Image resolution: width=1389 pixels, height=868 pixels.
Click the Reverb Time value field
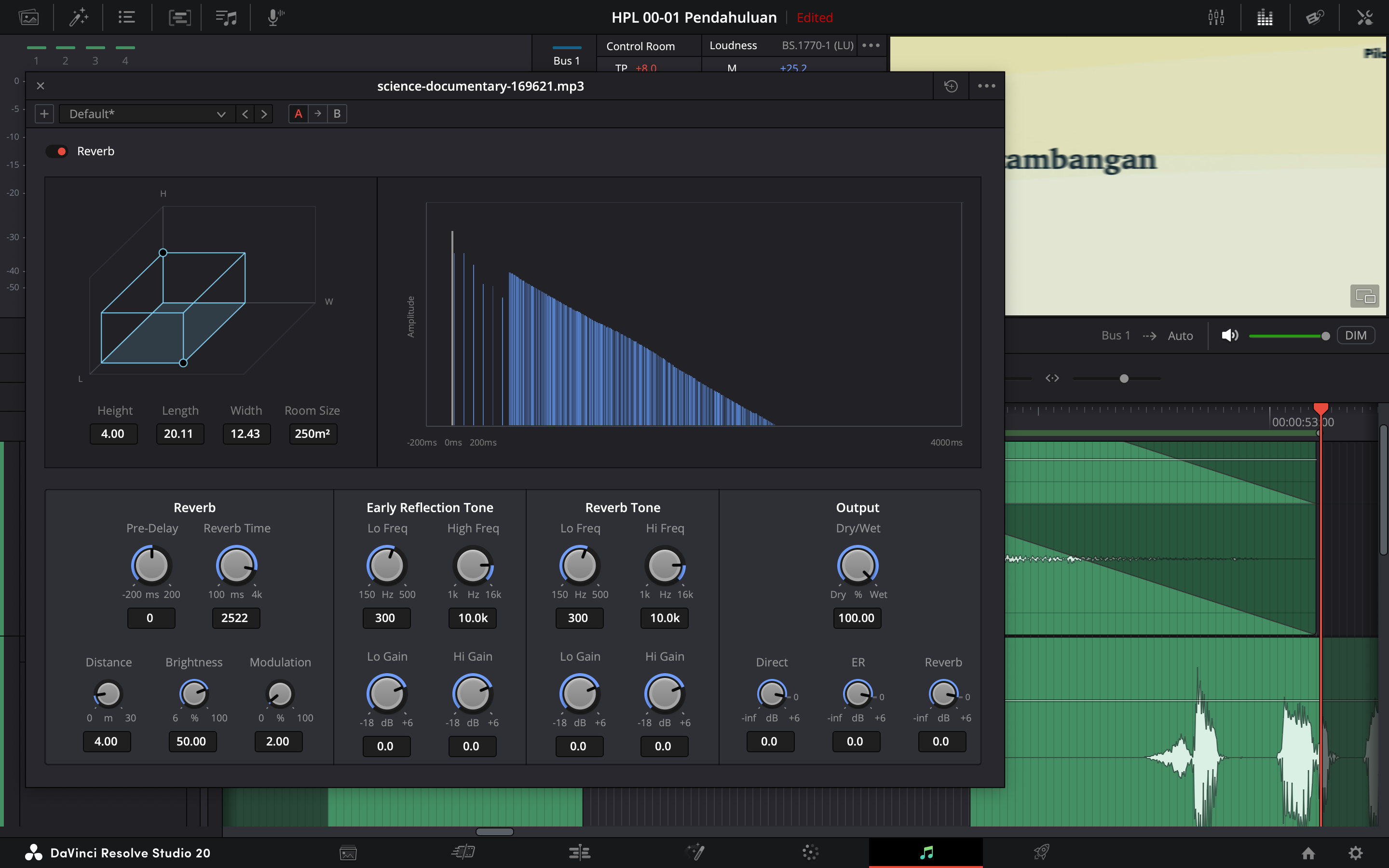pos(235,618)
